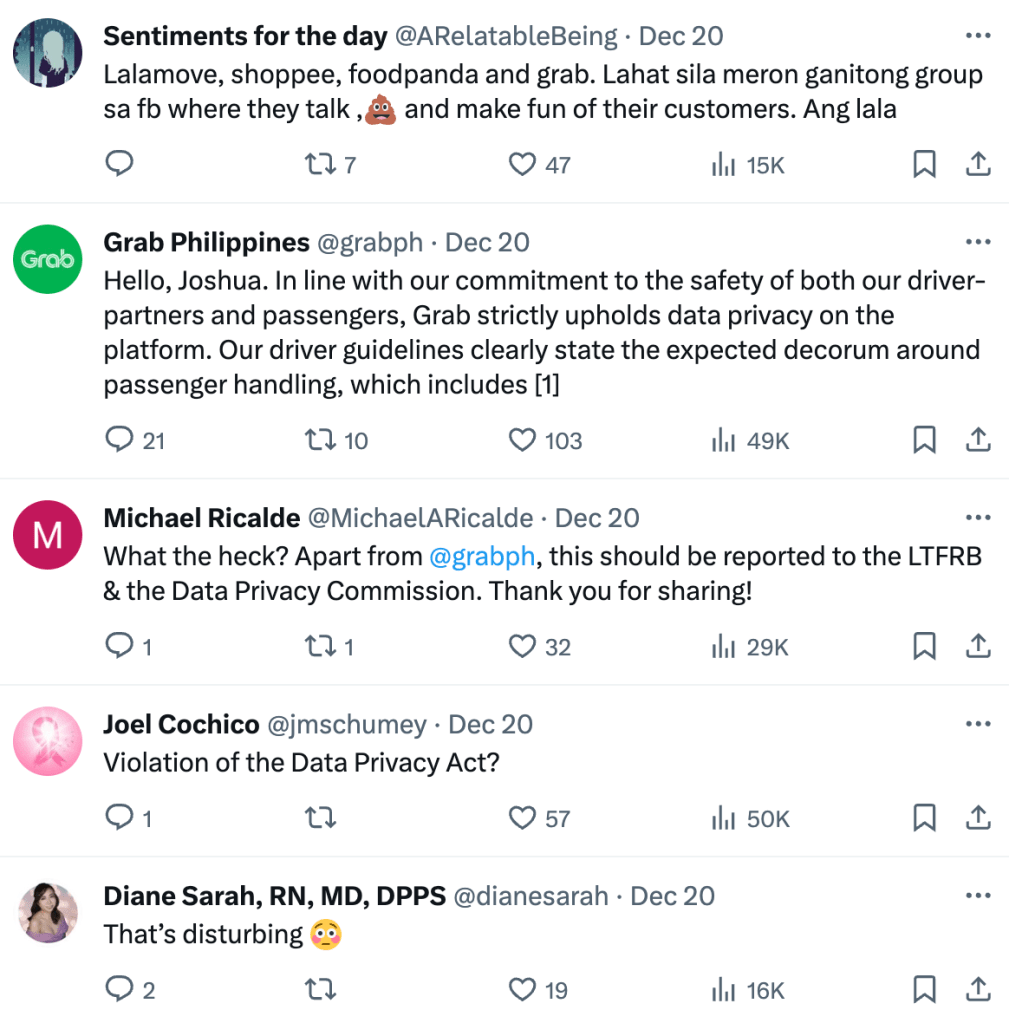This screenshot has width=1009, height=1023.
Task: Like the Grab Philippines reply
Action: pos(523,440)
